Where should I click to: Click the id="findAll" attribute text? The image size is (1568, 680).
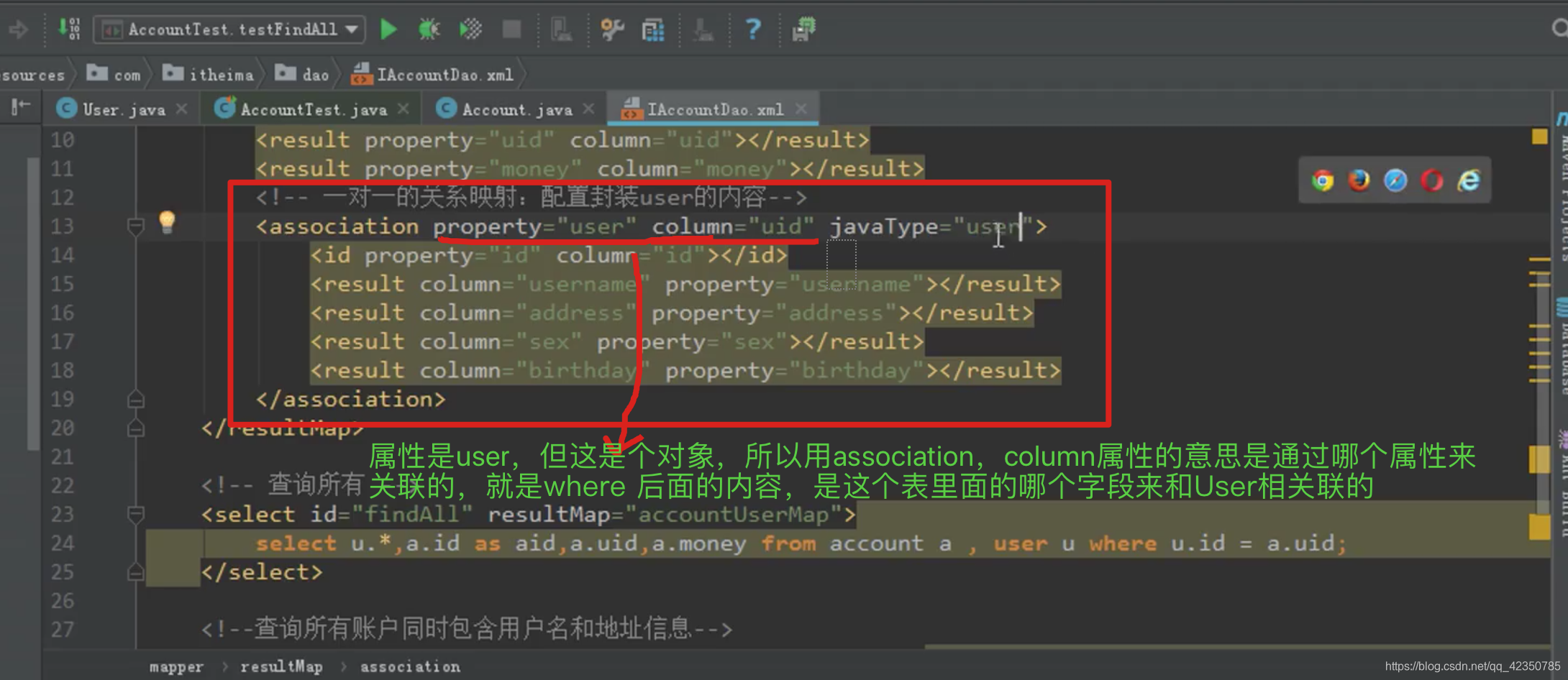(391, 515)
